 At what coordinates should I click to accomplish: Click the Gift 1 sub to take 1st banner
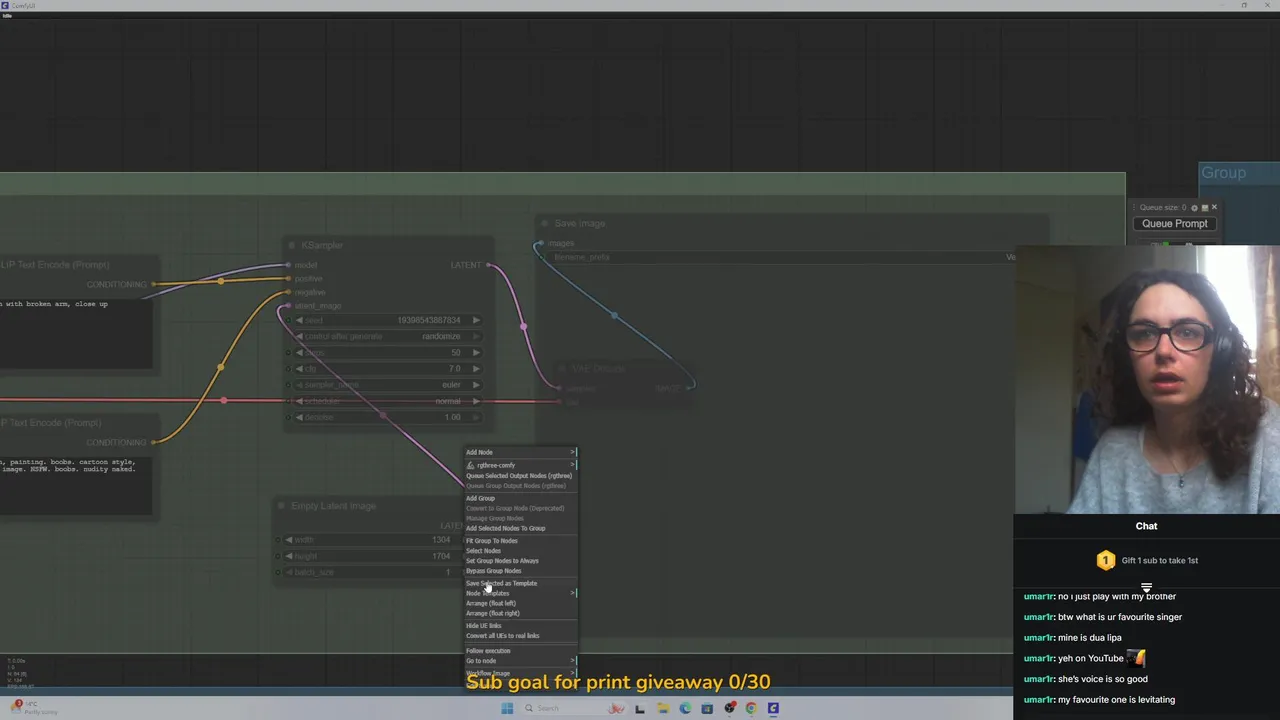pyautogui.click(x=1147, y=561)
